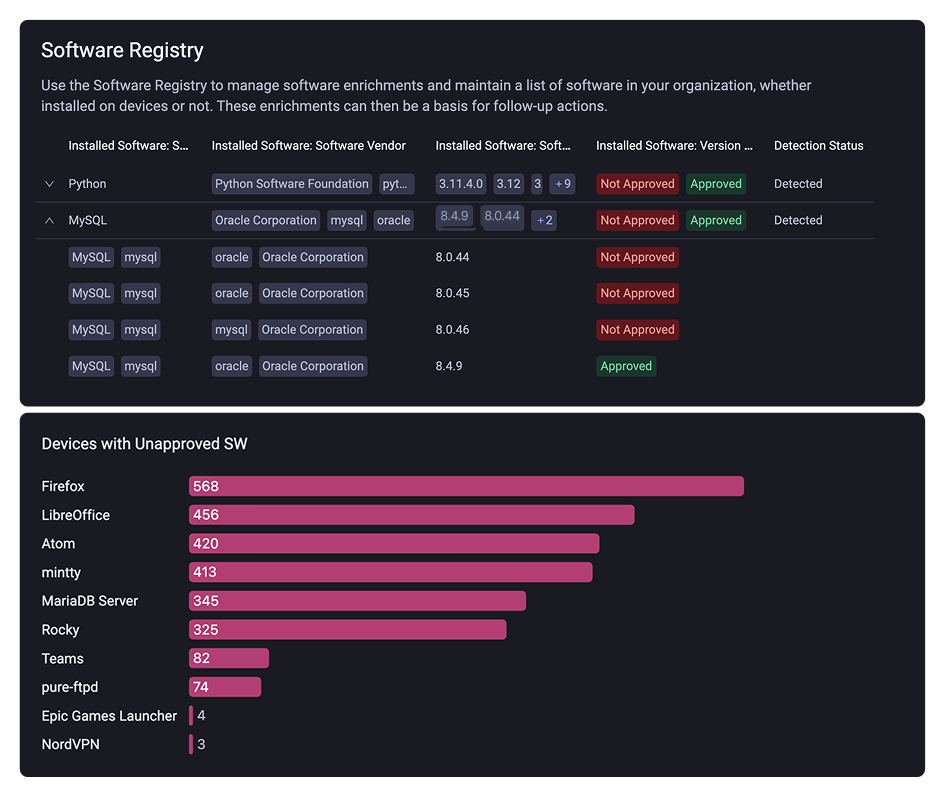This screenshot has height=797, width=945.
Task: Click 8.0.44 version tag in MySQL parent row
Action: 502,216
